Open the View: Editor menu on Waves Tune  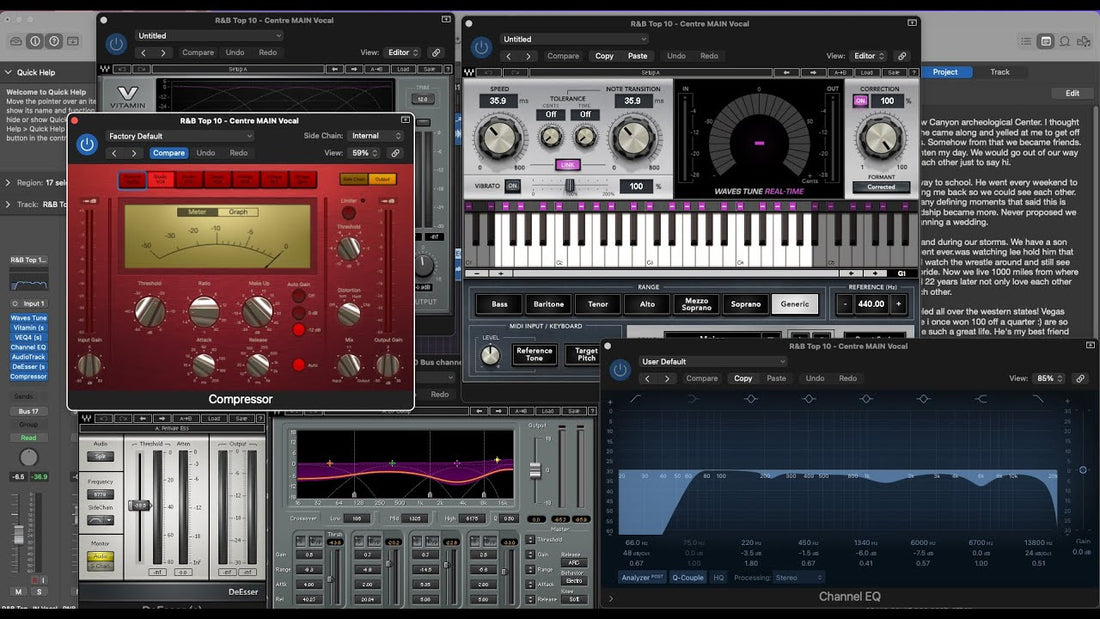click(866, 56)
